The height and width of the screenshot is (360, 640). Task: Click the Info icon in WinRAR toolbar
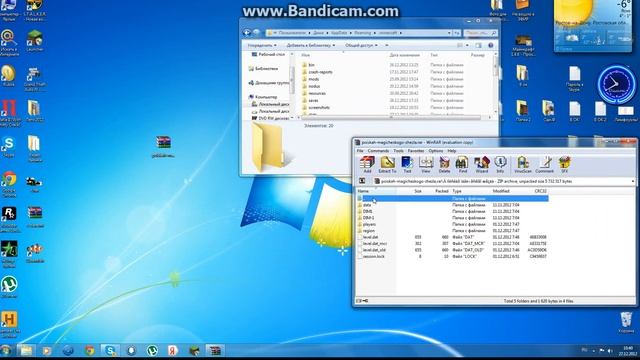point(500,164)
